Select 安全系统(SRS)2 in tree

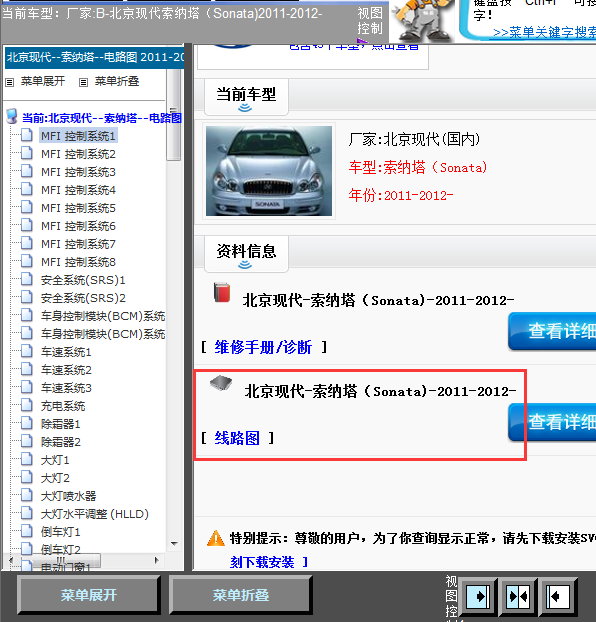pyautogui.click(x=83, y=298)
